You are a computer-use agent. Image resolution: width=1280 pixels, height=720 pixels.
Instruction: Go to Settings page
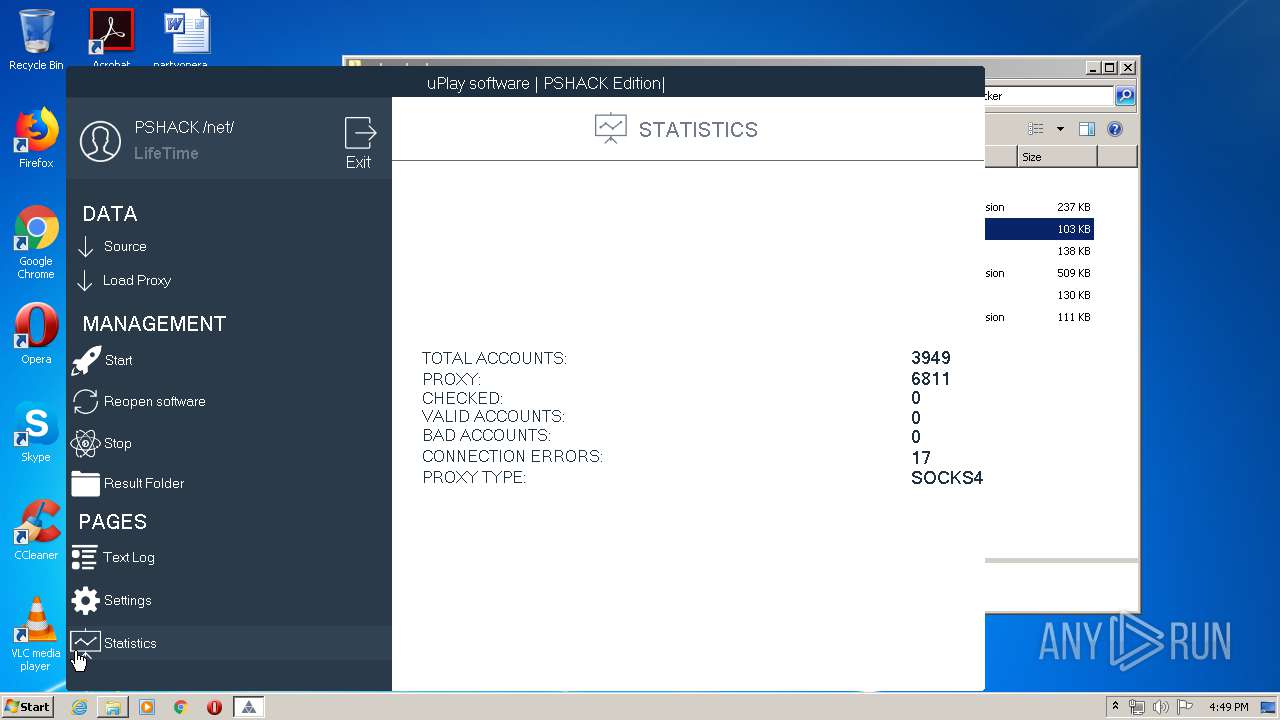click(x=128, y=600)
